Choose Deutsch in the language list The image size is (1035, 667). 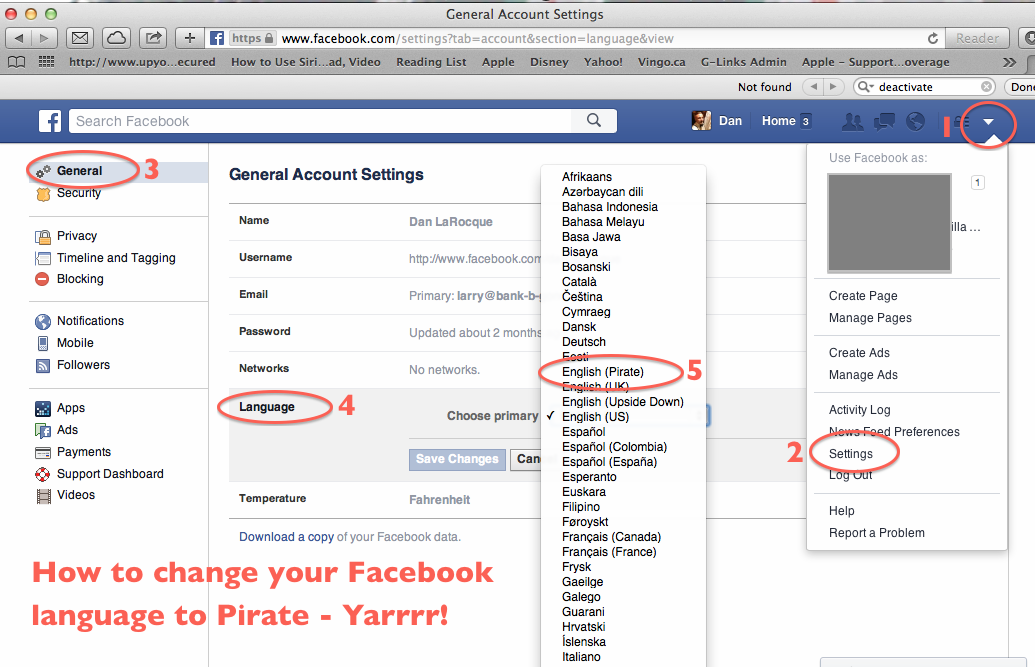[x=584, y=341]
